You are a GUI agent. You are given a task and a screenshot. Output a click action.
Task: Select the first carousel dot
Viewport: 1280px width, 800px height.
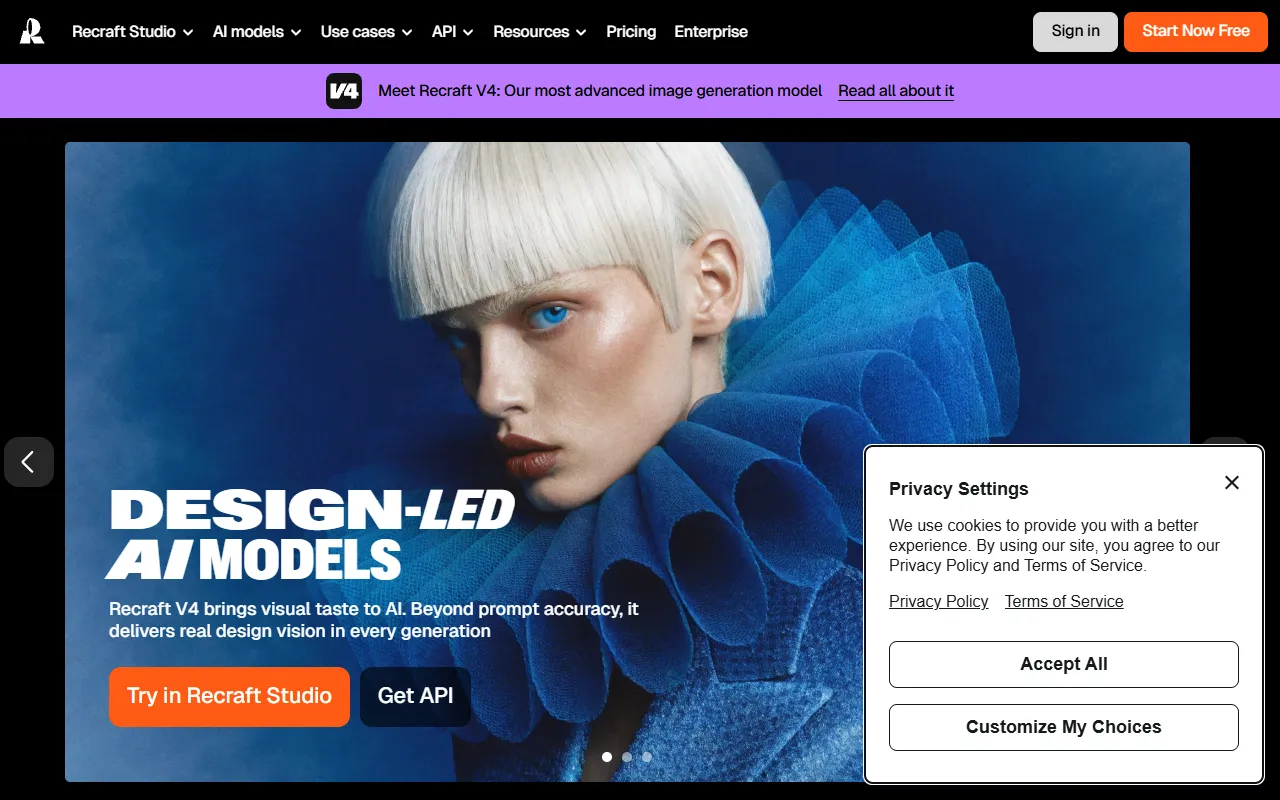[x=607, y=757]
